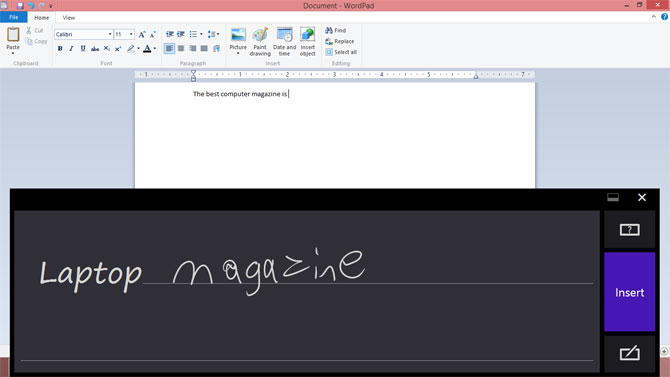Open the File menu
The height and width of the screenshot is (377, 670).
coord(14,18)
